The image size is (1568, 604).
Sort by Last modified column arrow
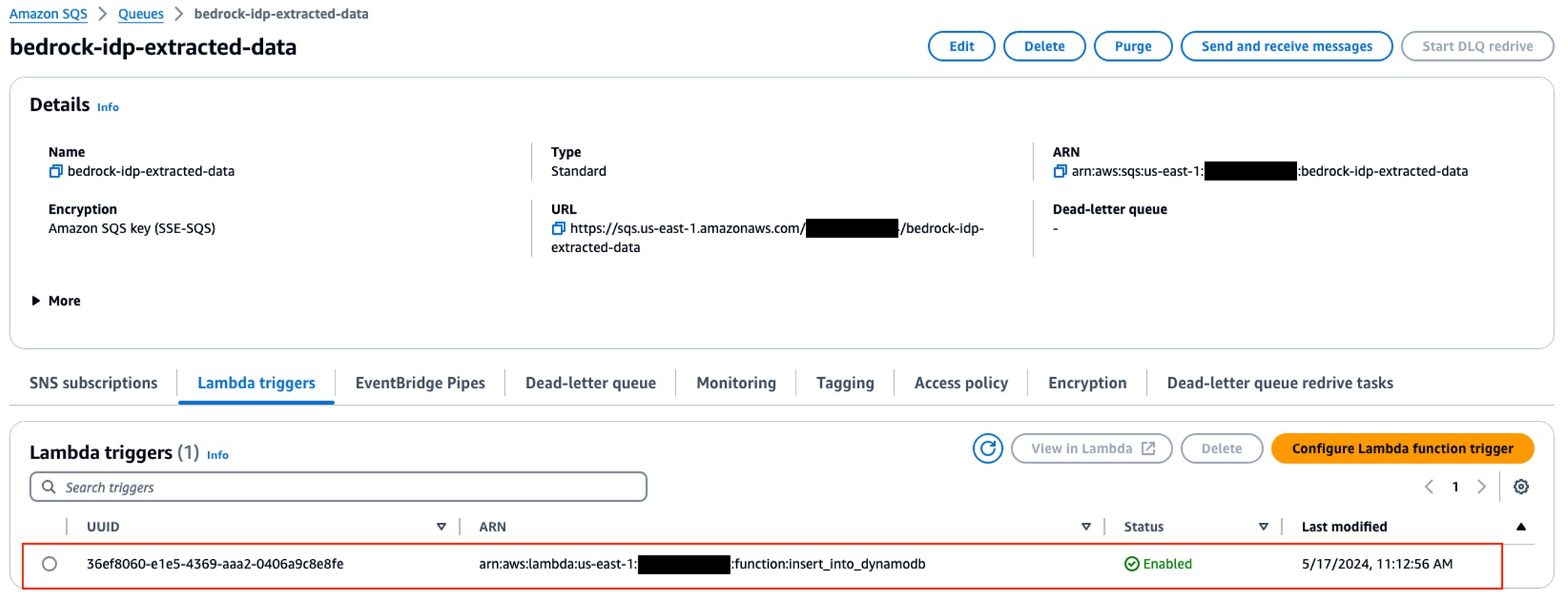1521,527
